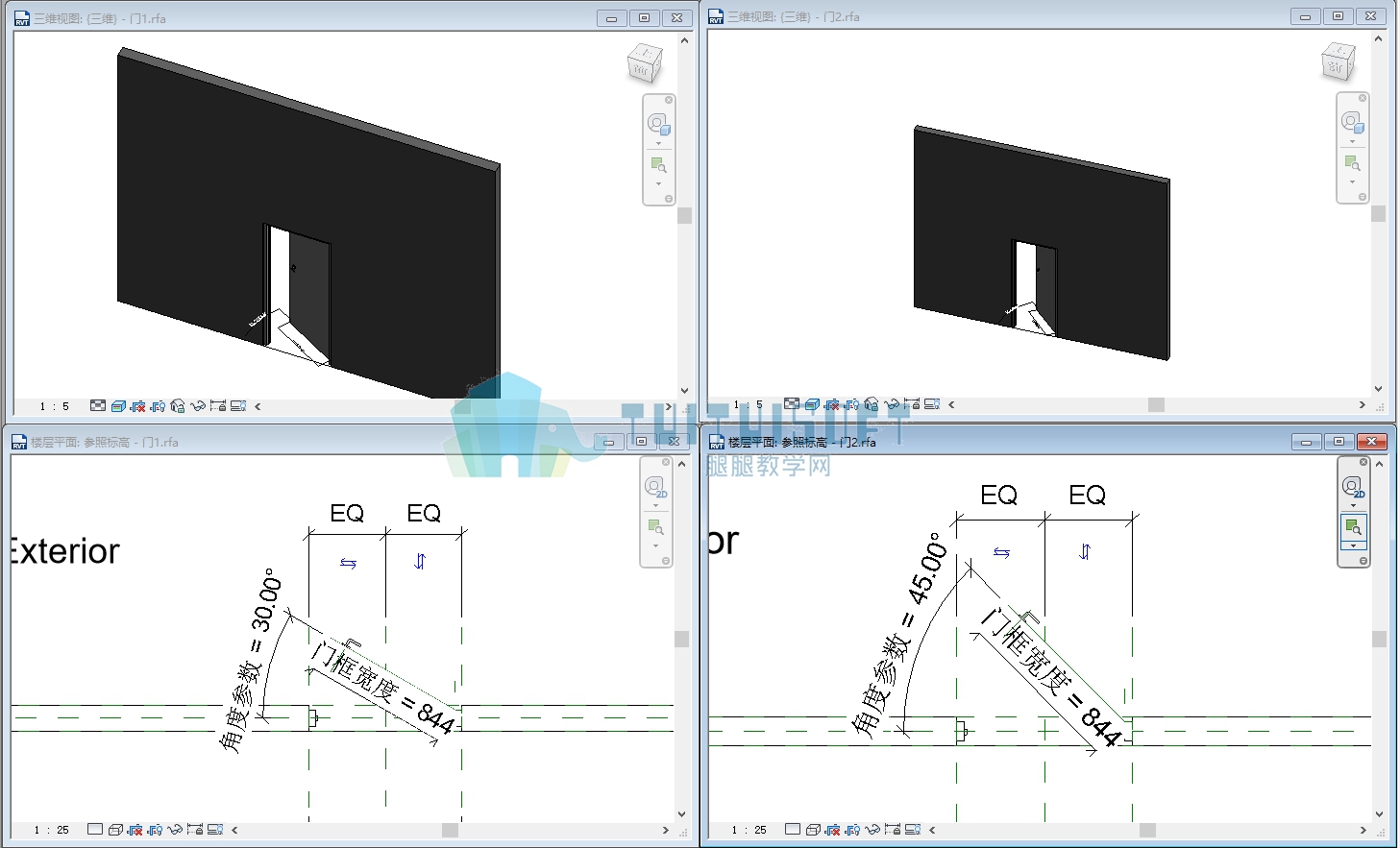Open view scale 1 : 25 in 门2.rfa plan view
Image resolution: width=1400 pixels, height=848 pixels.
pyautogui.click(x=749, y=830)
